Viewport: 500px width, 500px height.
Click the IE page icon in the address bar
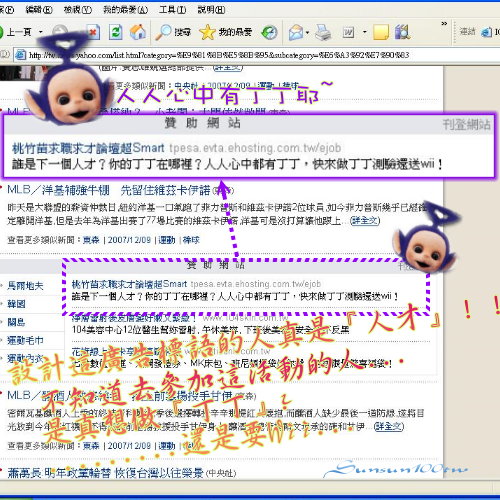[x=20, y=55]
